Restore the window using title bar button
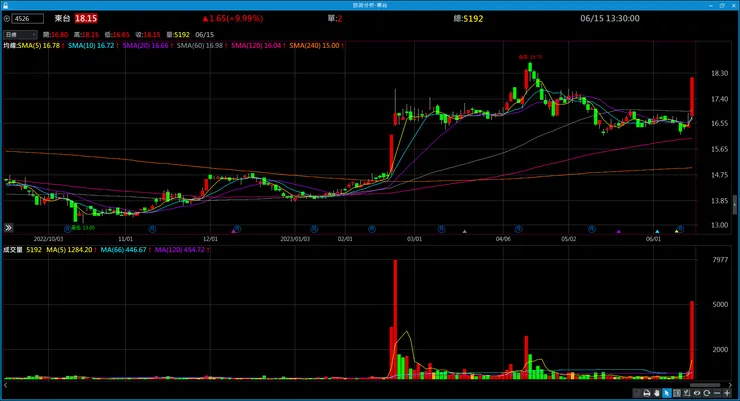740x401 pixels. 722,5
